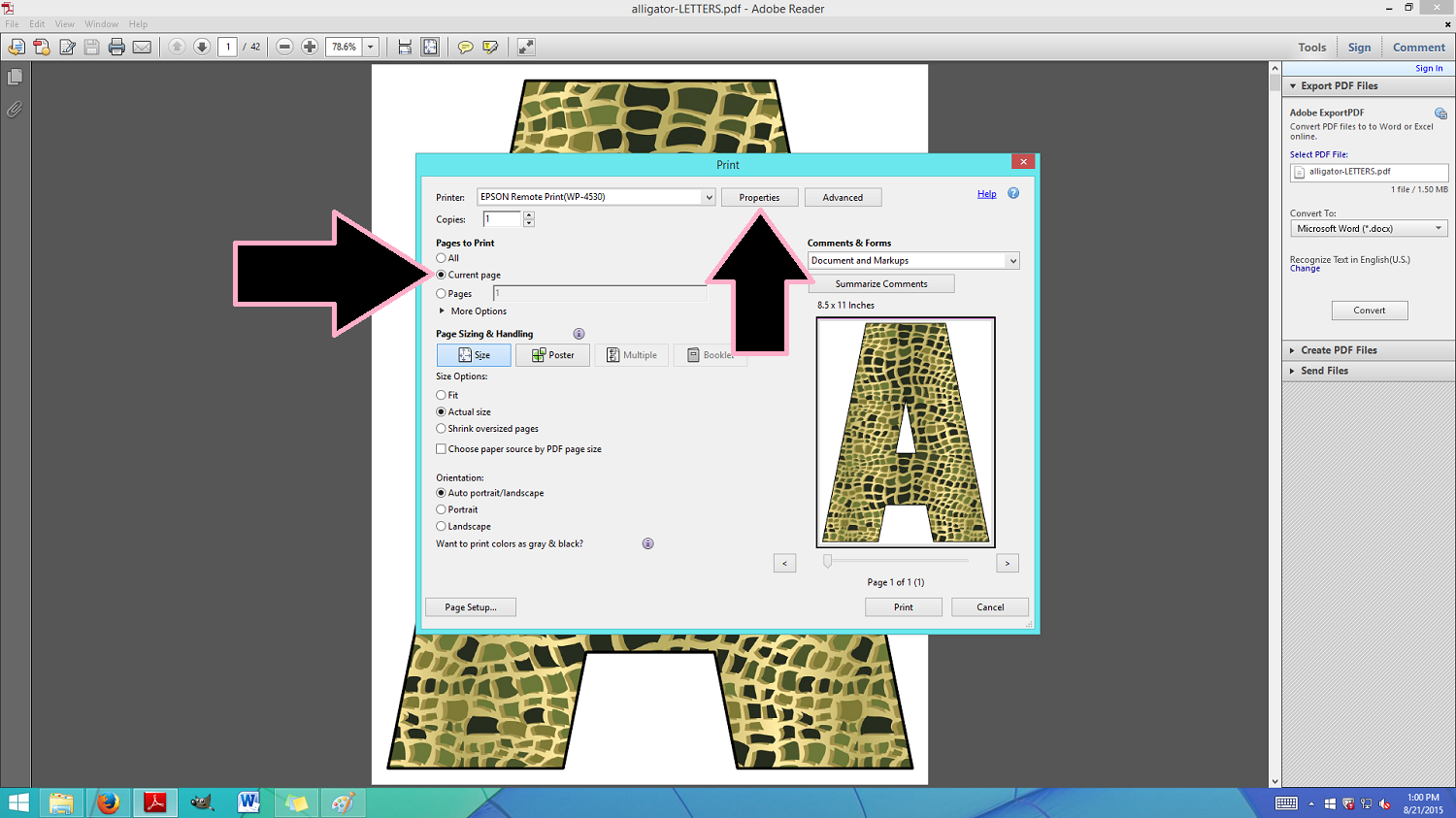This screenshot has height=818, width=1456.
Task: Open the Sign pane tab
Action: (x=1360, y=48)
